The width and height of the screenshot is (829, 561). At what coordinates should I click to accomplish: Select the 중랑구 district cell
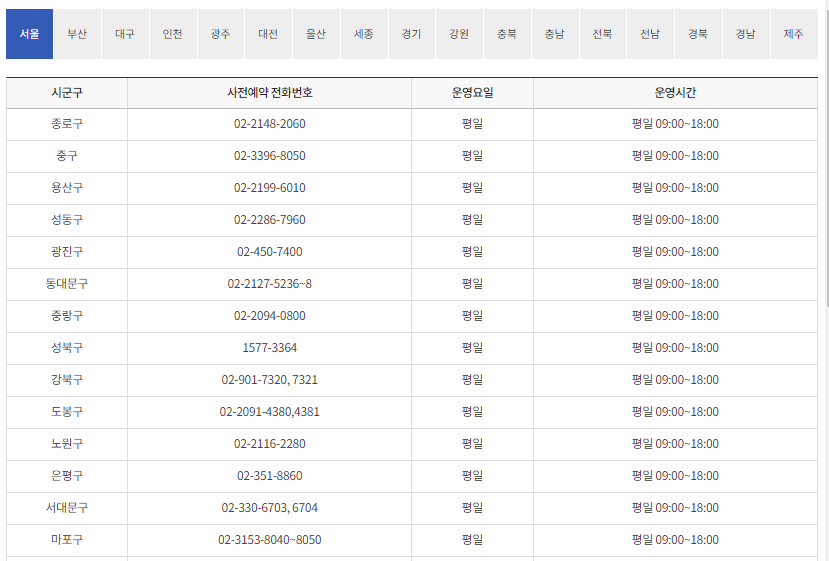click(x=67, y=316)
